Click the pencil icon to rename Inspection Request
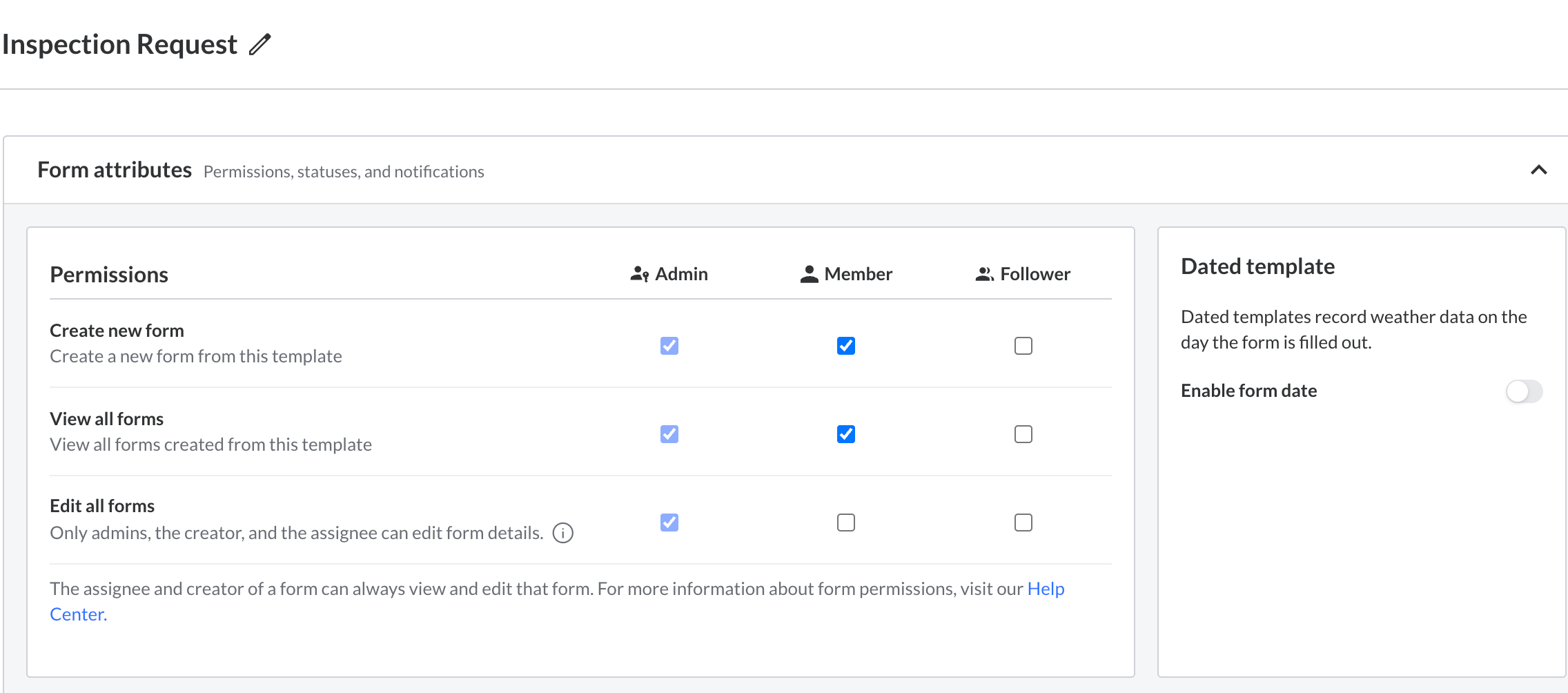The height and width of the screenshot is (693, 1568). click(260, 45)
